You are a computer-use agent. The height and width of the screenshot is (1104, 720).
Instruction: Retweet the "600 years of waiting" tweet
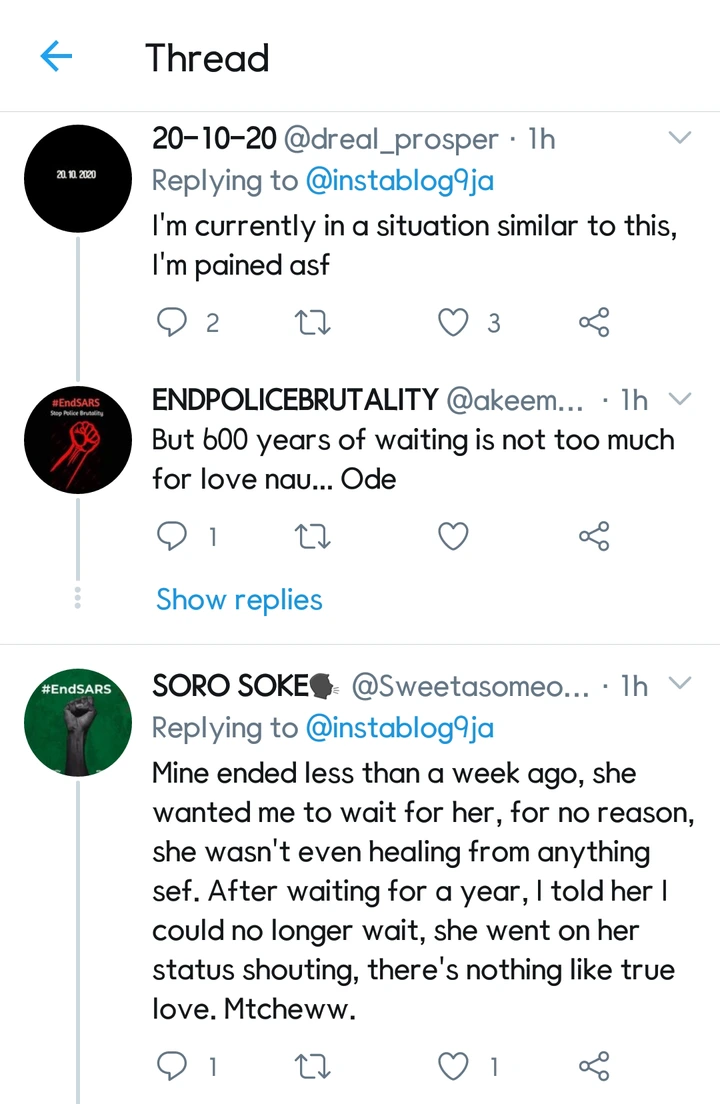[314, 537]
